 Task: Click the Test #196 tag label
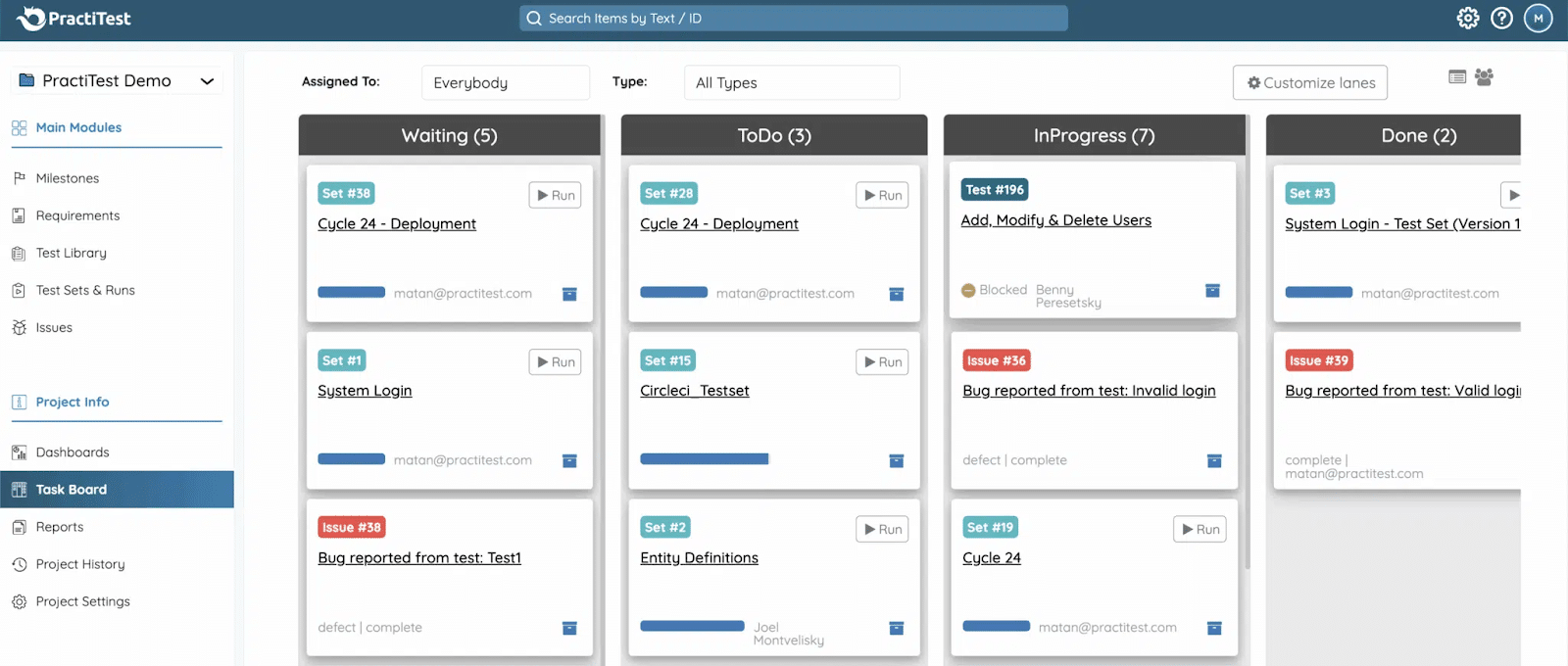[995, 190]
